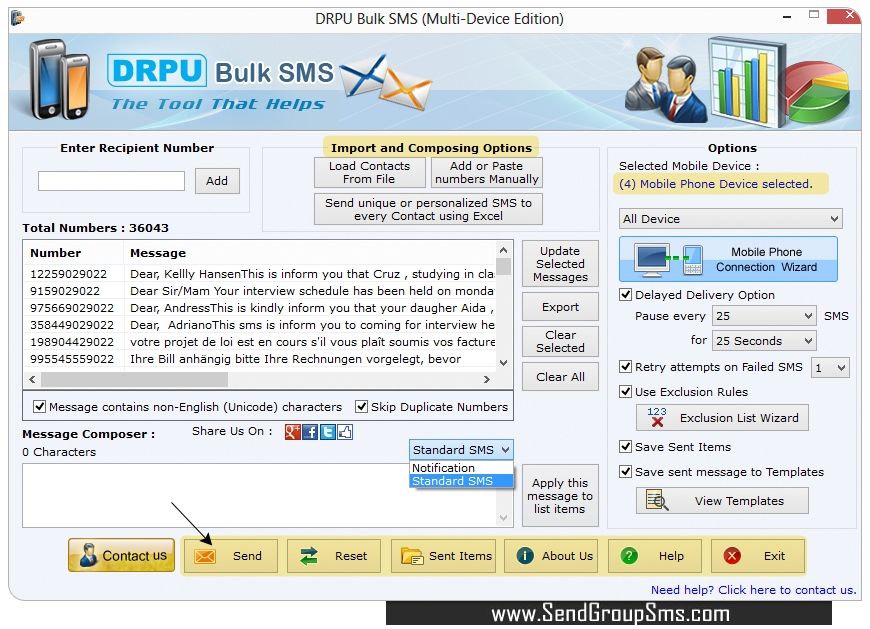Click the thumbs-up like icon
Screen dimensions: 870x629
point(345,432)
